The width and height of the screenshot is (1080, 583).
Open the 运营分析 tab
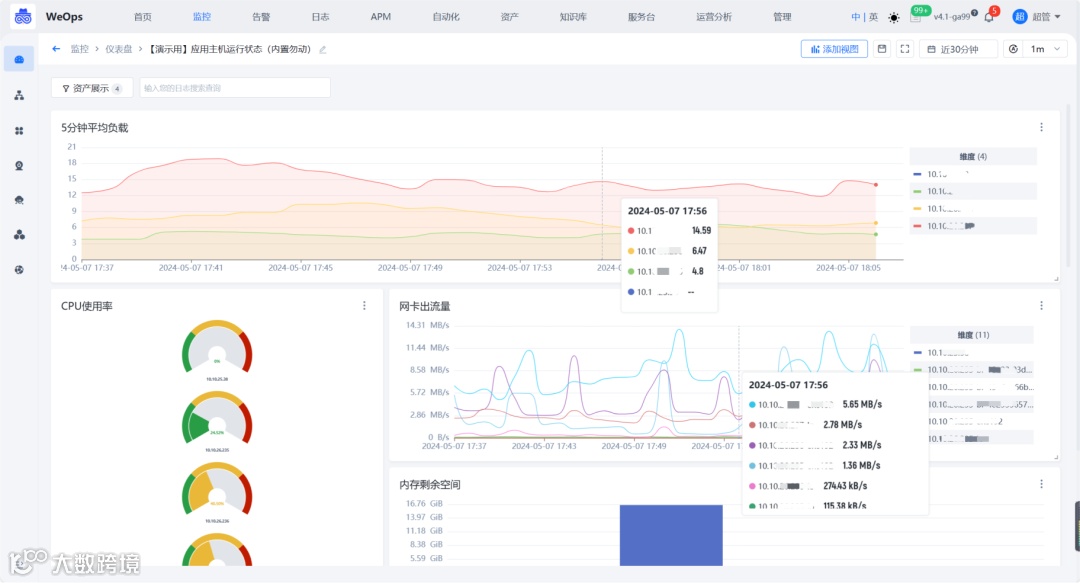tap(714, 17)
